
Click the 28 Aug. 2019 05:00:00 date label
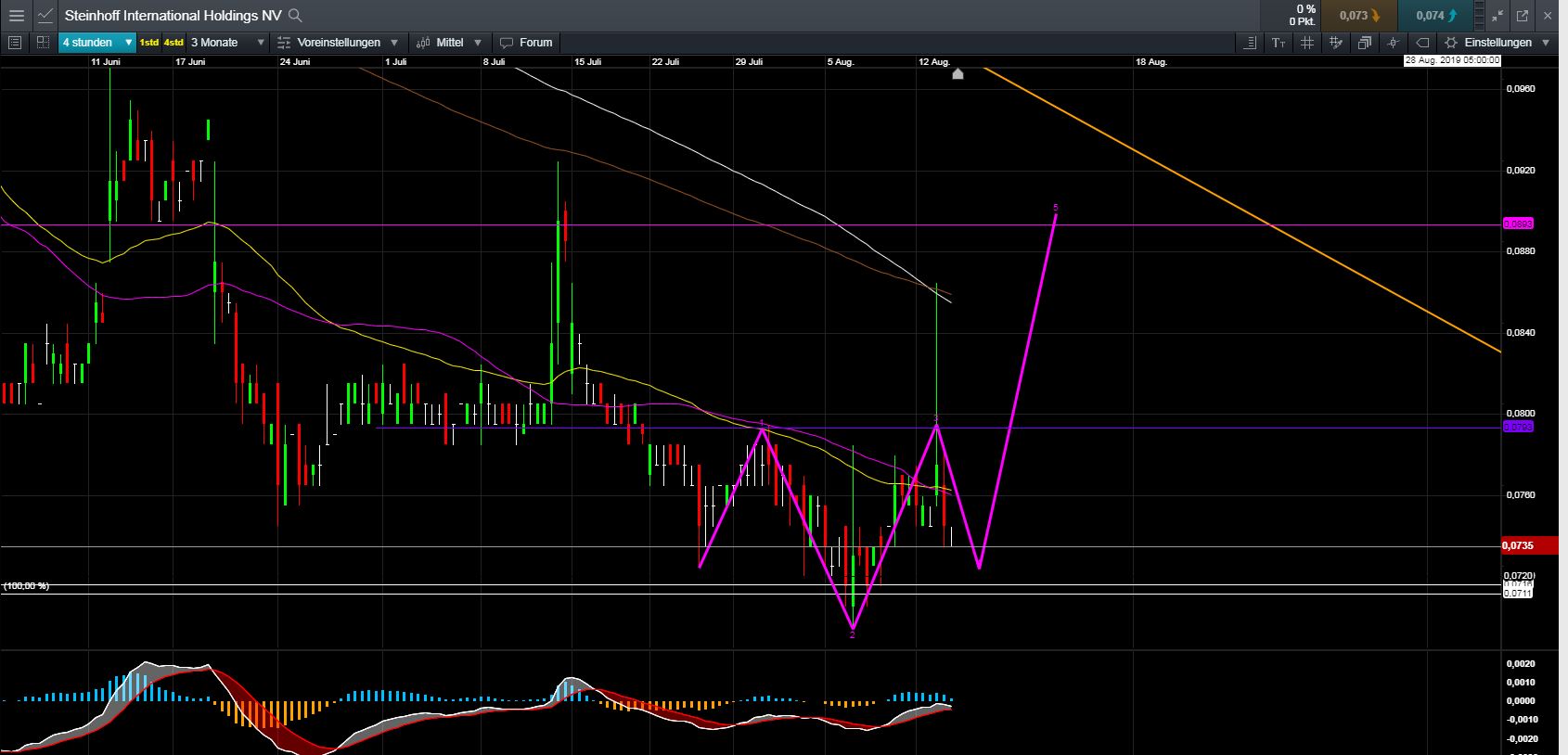[1452, 60]
